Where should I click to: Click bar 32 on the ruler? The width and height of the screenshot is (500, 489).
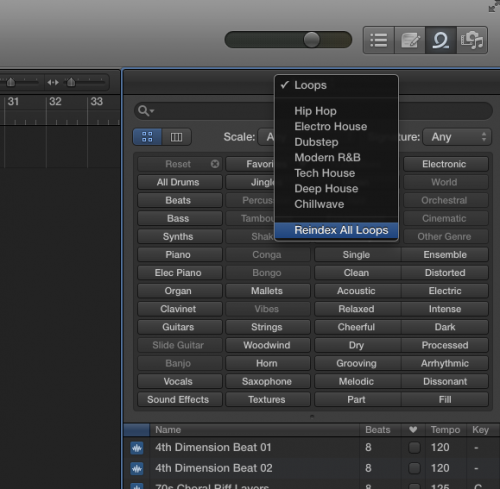click(x=55, y=101)
